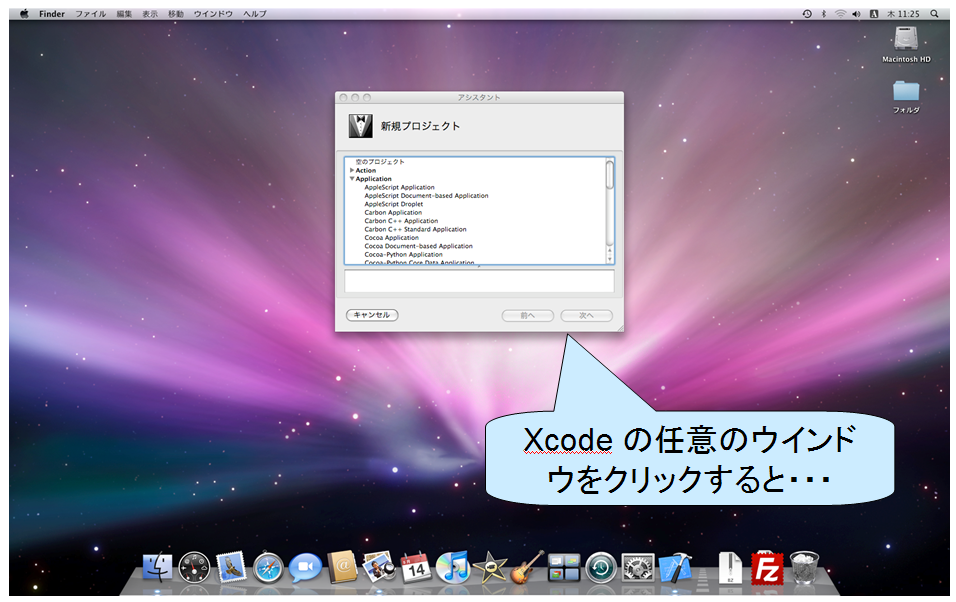Click the menu bar clock 木 11:25

pos(903,13)
